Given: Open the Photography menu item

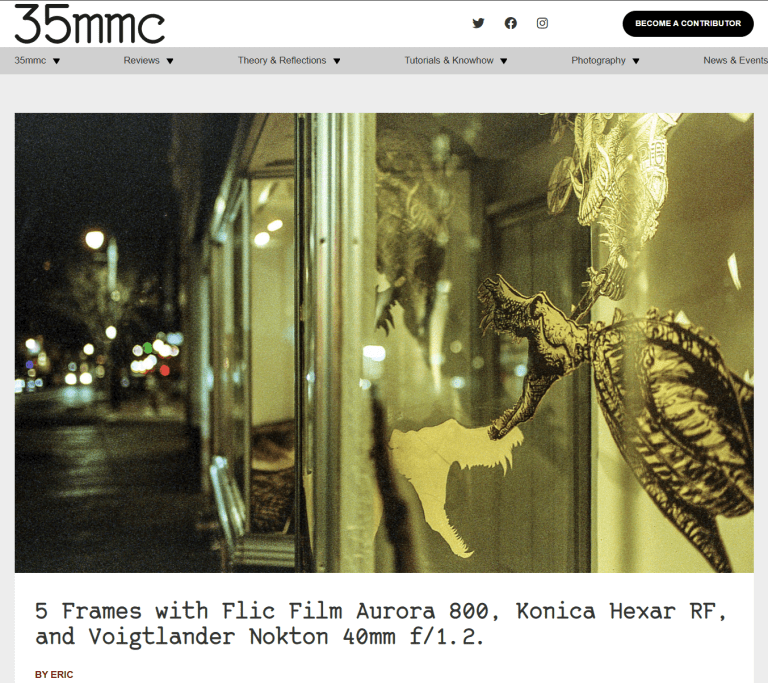Looking at the screenshot, I should click(598, 60).
